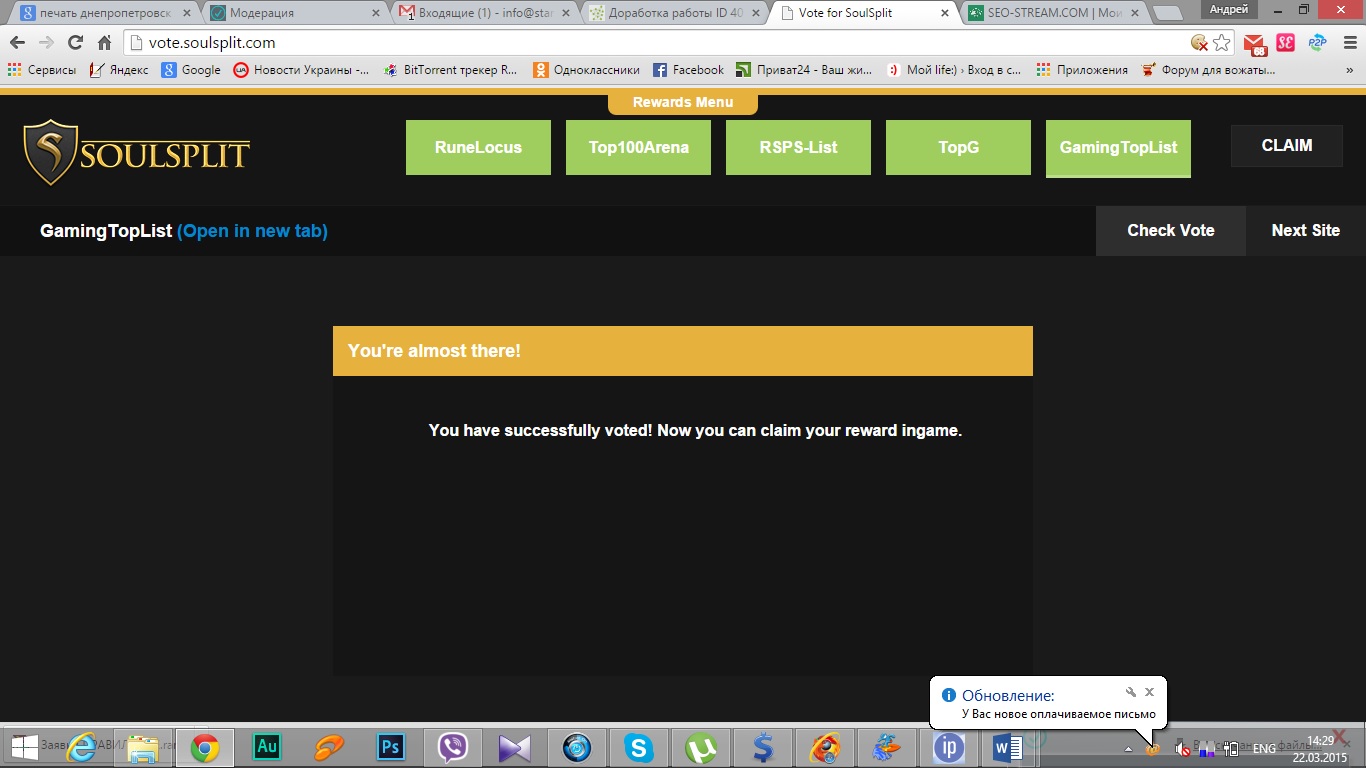This screenshot has height=768, width=1366.
Task: Open uTorrent from the taskbar
Action: point(701,747)
